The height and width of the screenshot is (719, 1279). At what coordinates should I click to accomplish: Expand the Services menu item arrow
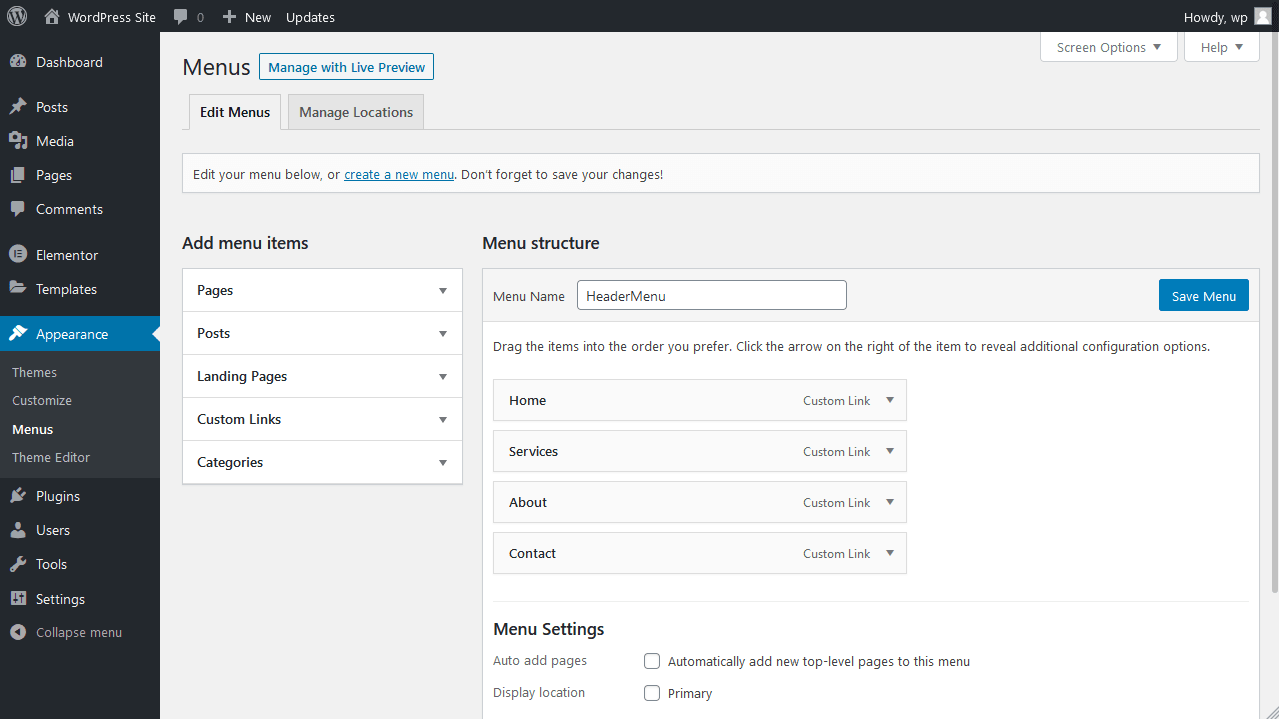[x=890, y=451]
